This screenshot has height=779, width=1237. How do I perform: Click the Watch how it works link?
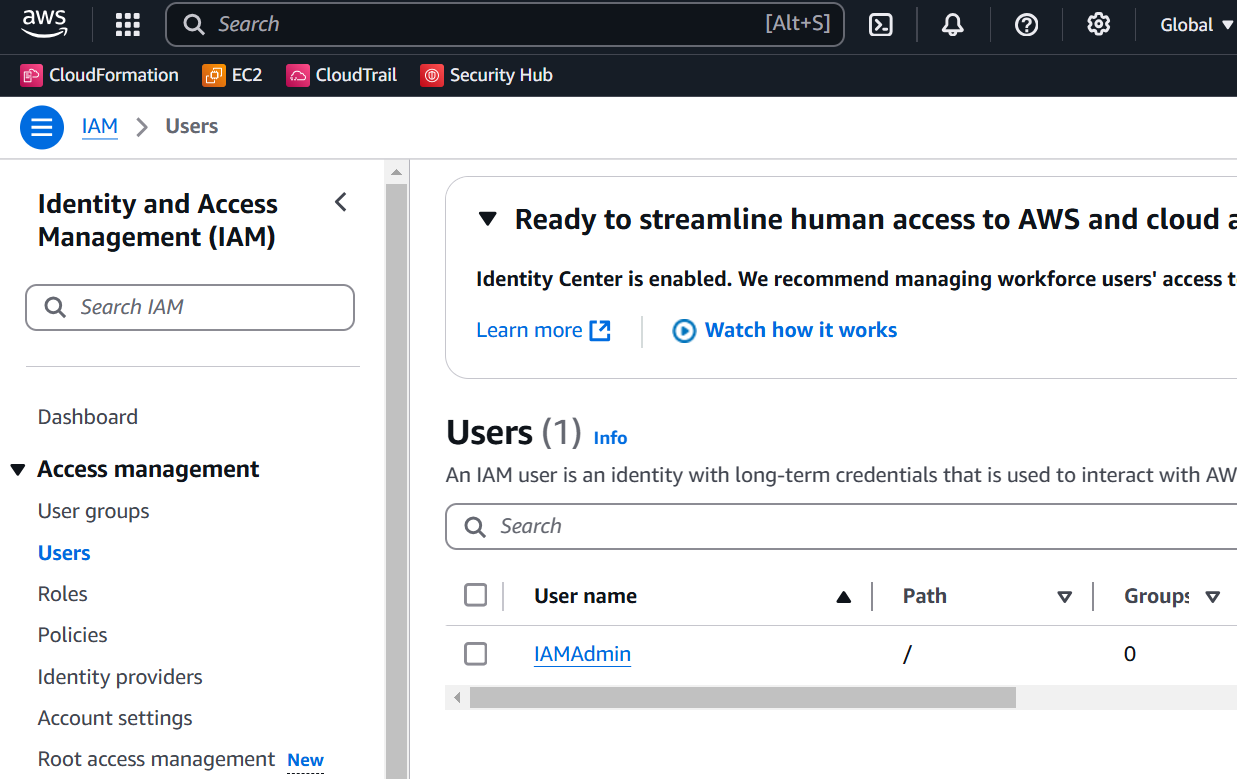pos(801,331)
